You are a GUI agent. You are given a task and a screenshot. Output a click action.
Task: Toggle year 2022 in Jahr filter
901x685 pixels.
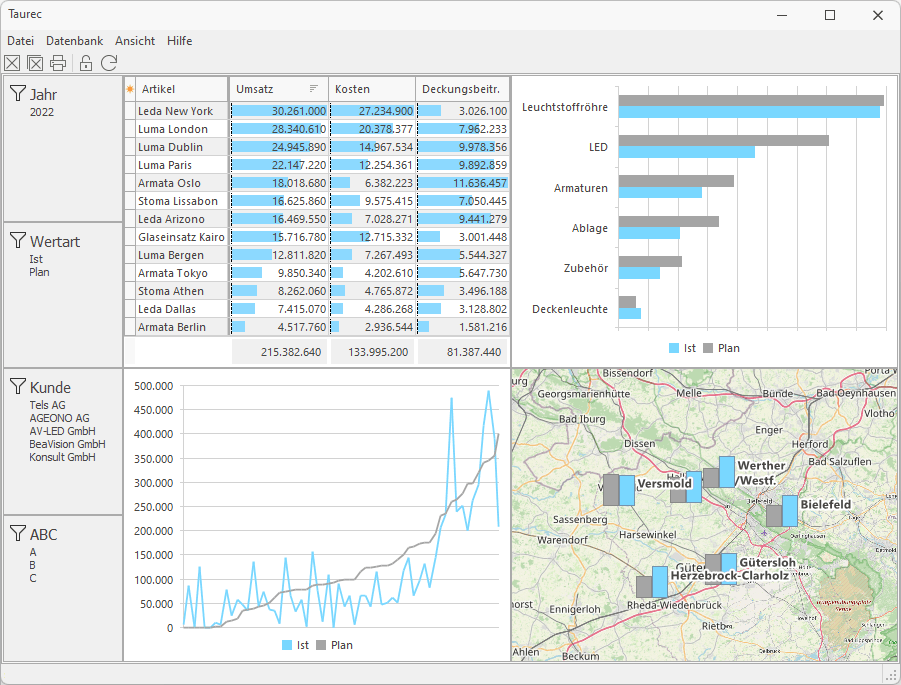click(42, 112)
